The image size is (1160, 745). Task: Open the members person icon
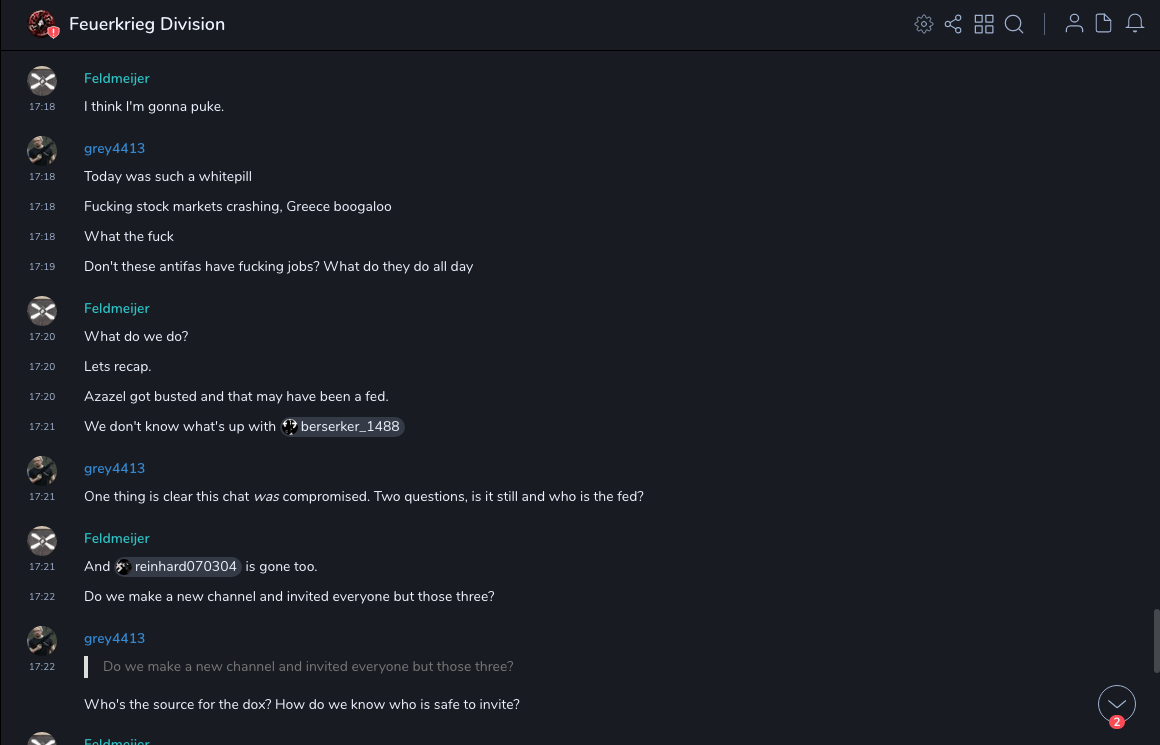pyautogui.click(x=1074, y=24)
